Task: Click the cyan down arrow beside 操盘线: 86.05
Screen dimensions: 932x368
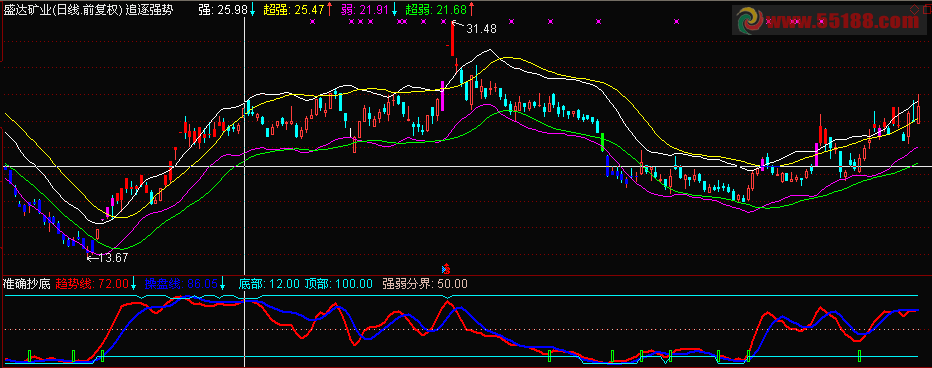Action: [x=223, y=283]
